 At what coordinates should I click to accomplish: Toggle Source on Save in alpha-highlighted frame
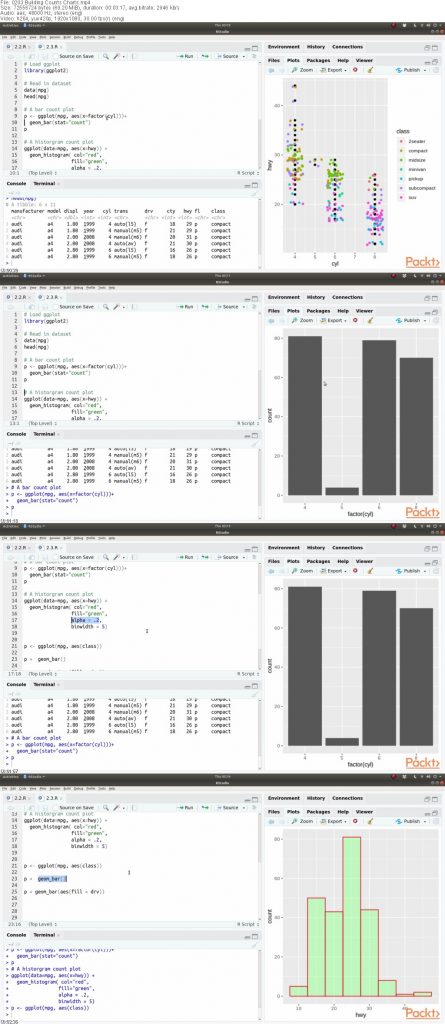pos(73,557)
